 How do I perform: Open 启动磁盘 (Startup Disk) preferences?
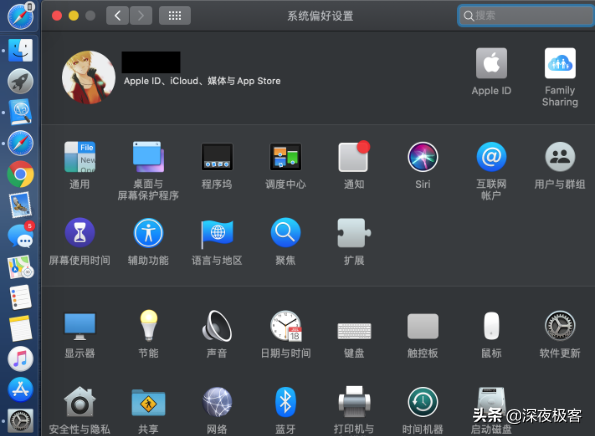(x=491, y=402)
